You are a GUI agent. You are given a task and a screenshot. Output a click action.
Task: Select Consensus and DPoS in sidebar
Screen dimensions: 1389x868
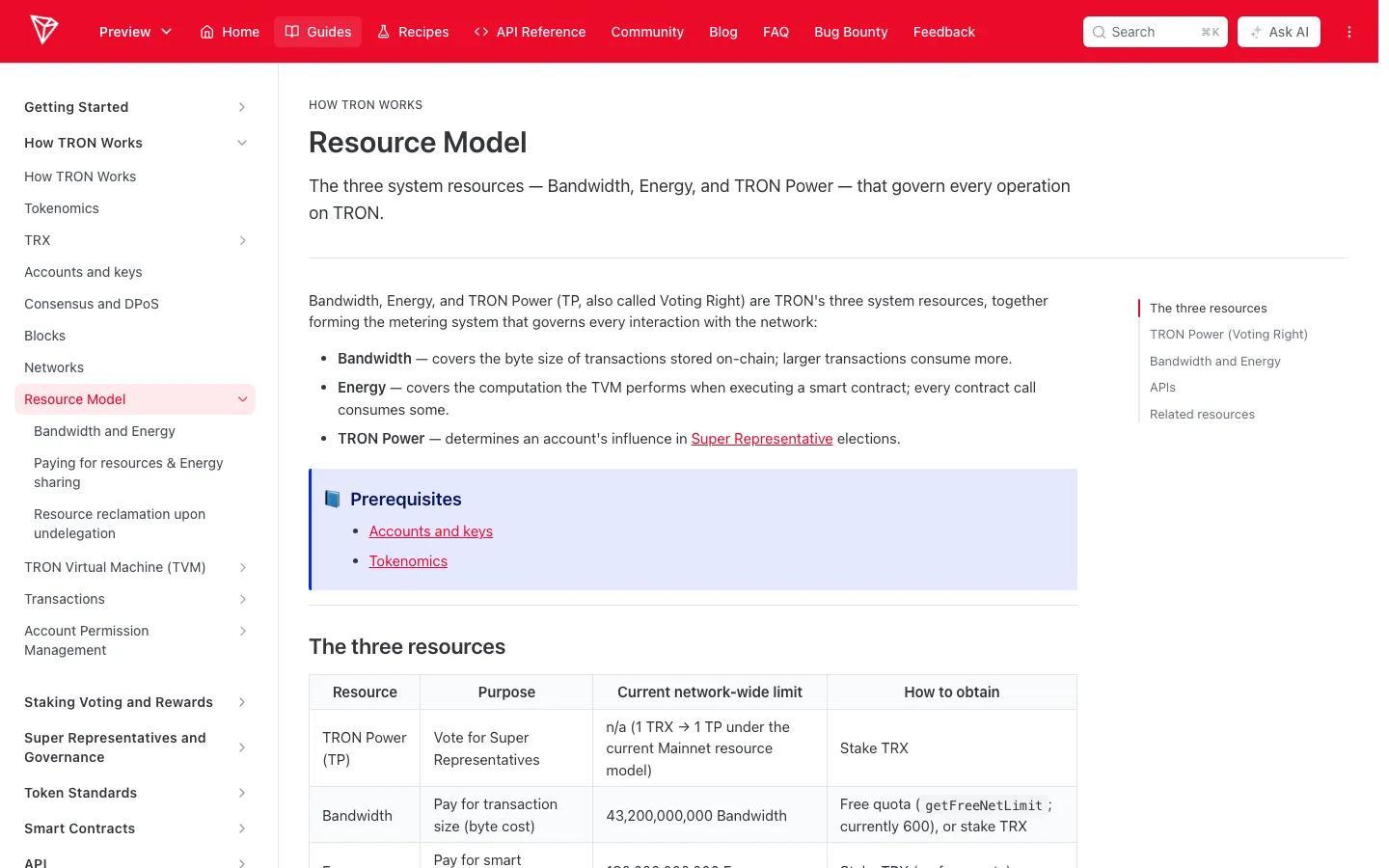click(x=92, y=304)
